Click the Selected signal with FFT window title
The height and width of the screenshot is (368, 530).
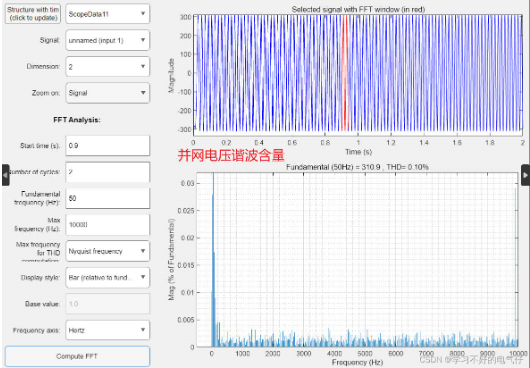tap(358, 9)
